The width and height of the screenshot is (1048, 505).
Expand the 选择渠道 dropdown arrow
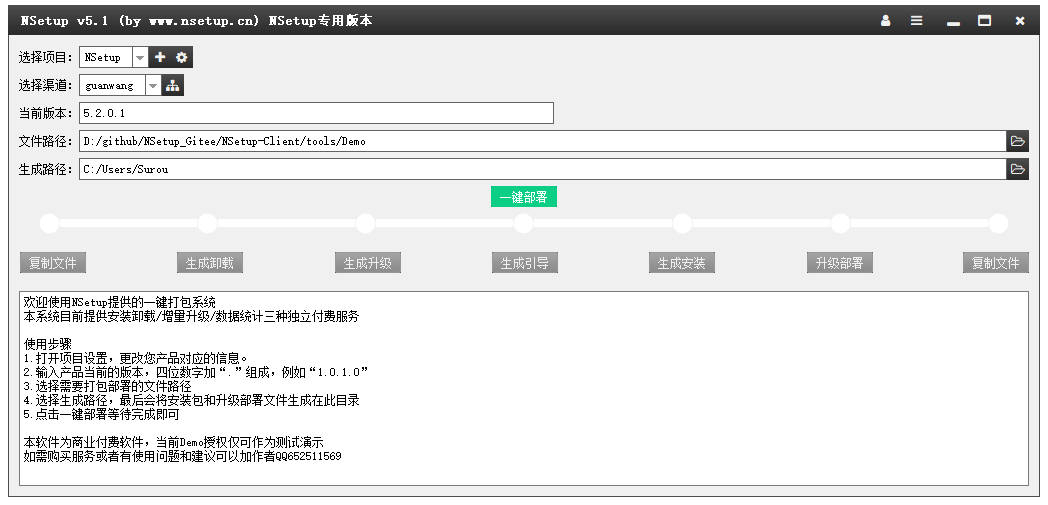[153, 86]
